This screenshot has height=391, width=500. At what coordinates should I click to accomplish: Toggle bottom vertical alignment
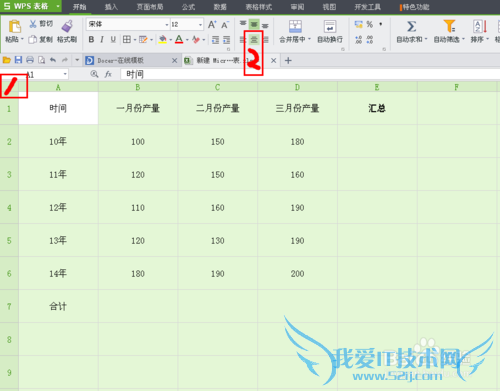265,25
